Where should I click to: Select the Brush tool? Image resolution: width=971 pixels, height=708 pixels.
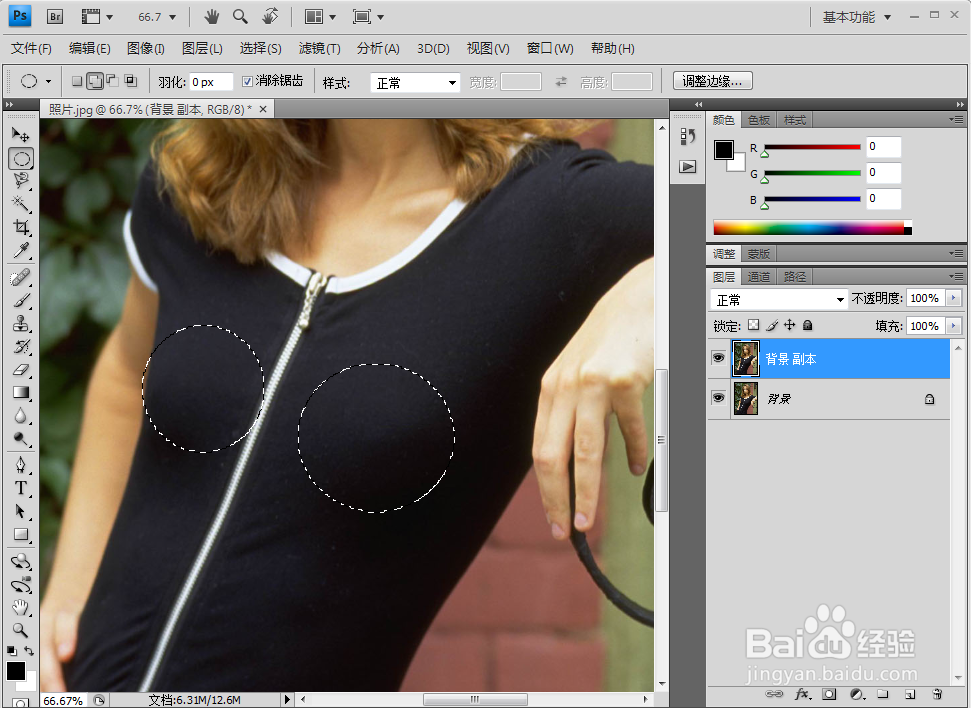point(20,300)
